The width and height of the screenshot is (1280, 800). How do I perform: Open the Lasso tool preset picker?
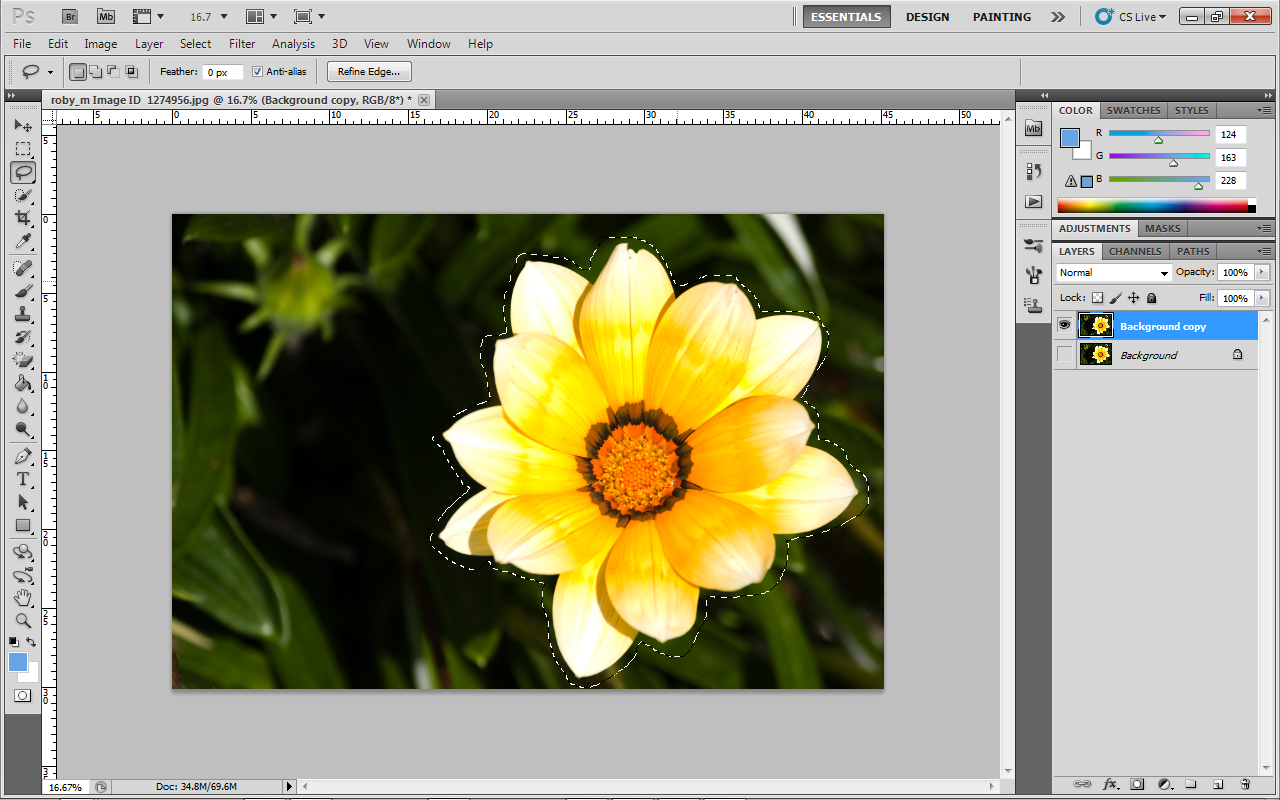pos(50,72)
